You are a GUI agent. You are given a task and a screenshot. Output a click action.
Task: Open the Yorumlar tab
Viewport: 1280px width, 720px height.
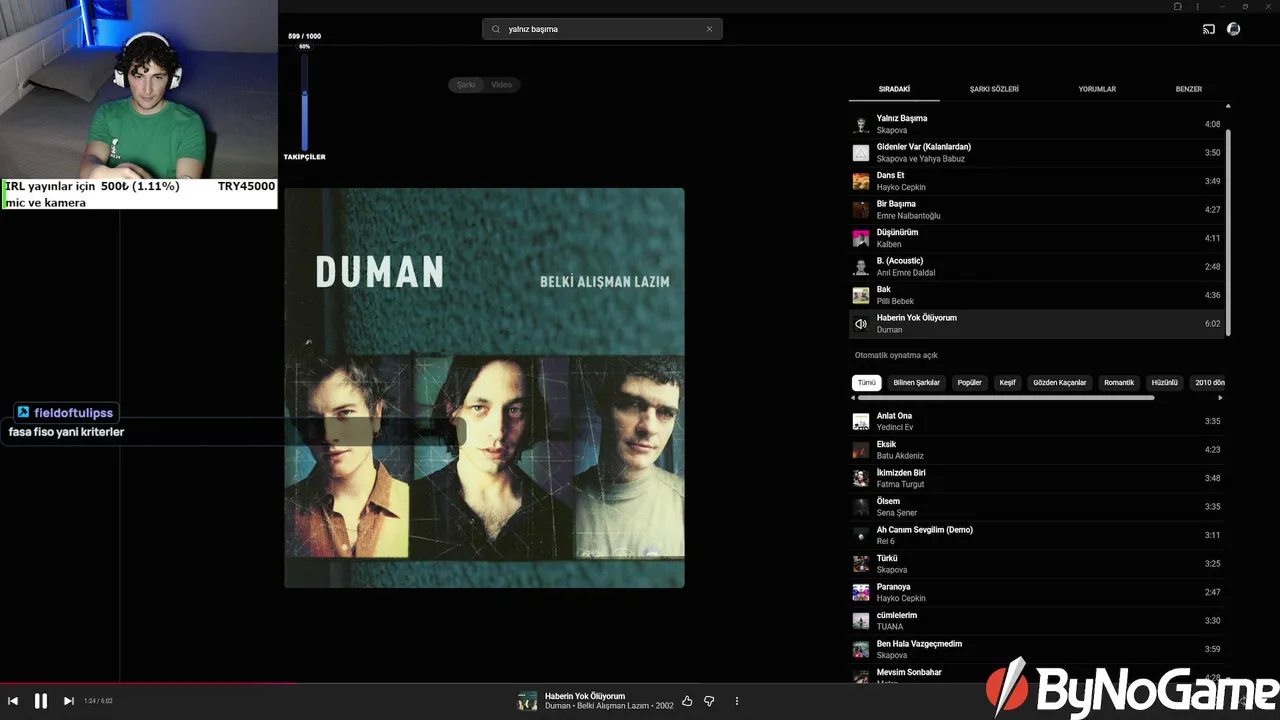click(x=1097, y=89)
